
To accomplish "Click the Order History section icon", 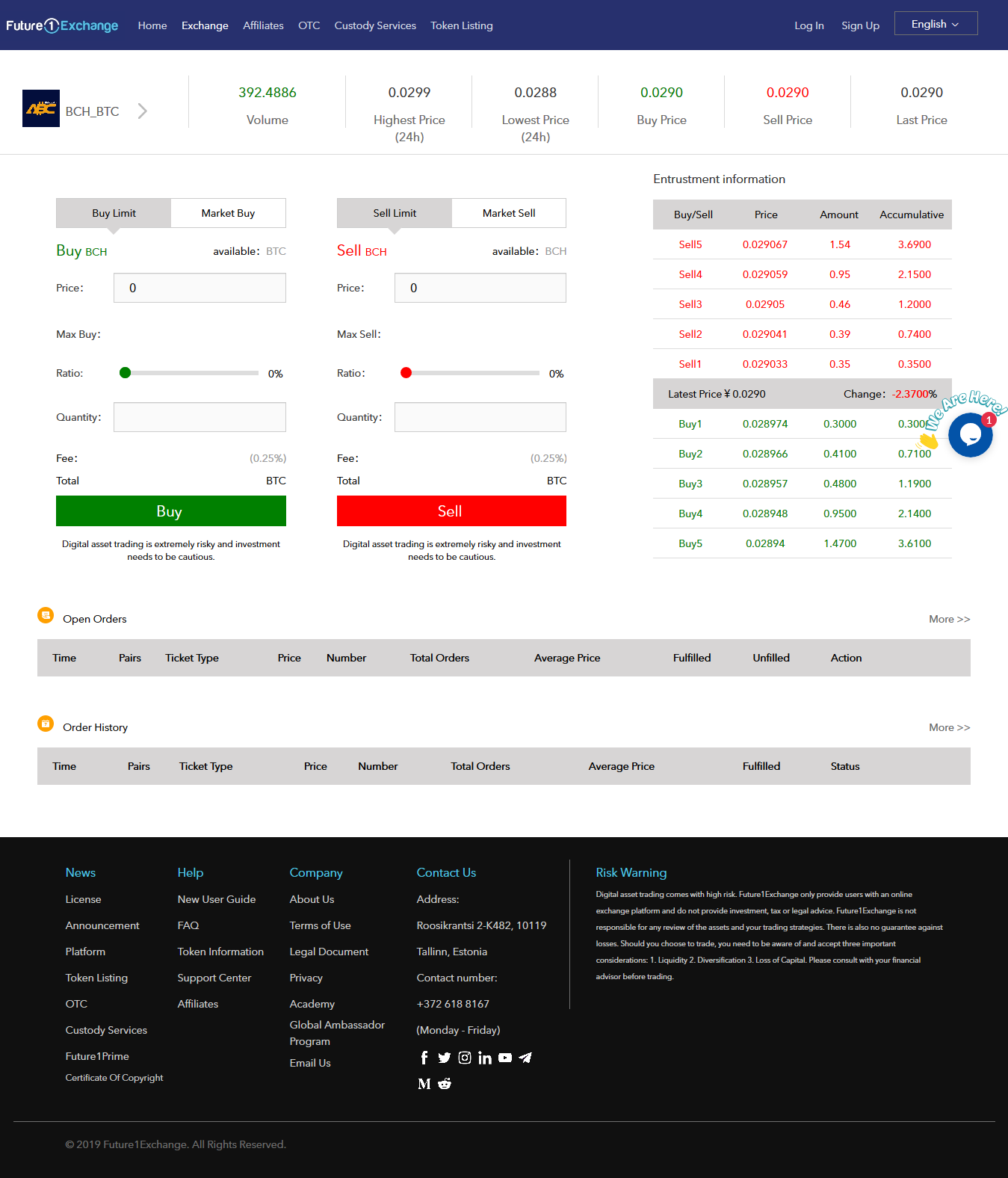I will point(46,724).
